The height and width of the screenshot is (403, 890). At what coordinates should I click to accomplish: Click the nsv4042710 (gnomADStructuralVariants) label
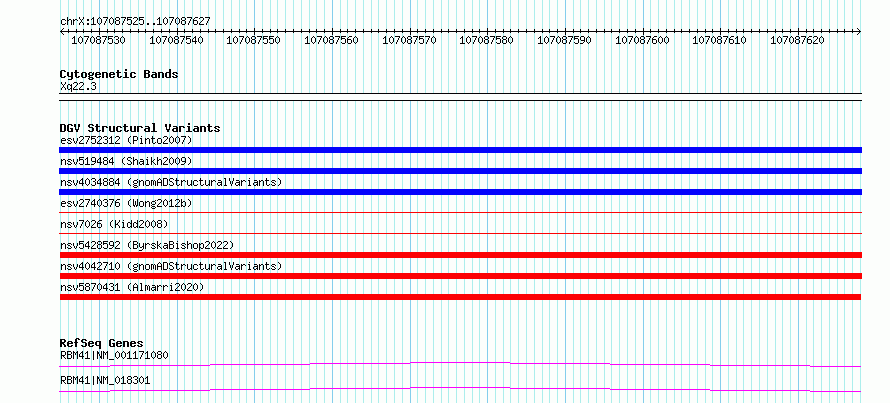(x=171, y=266)
